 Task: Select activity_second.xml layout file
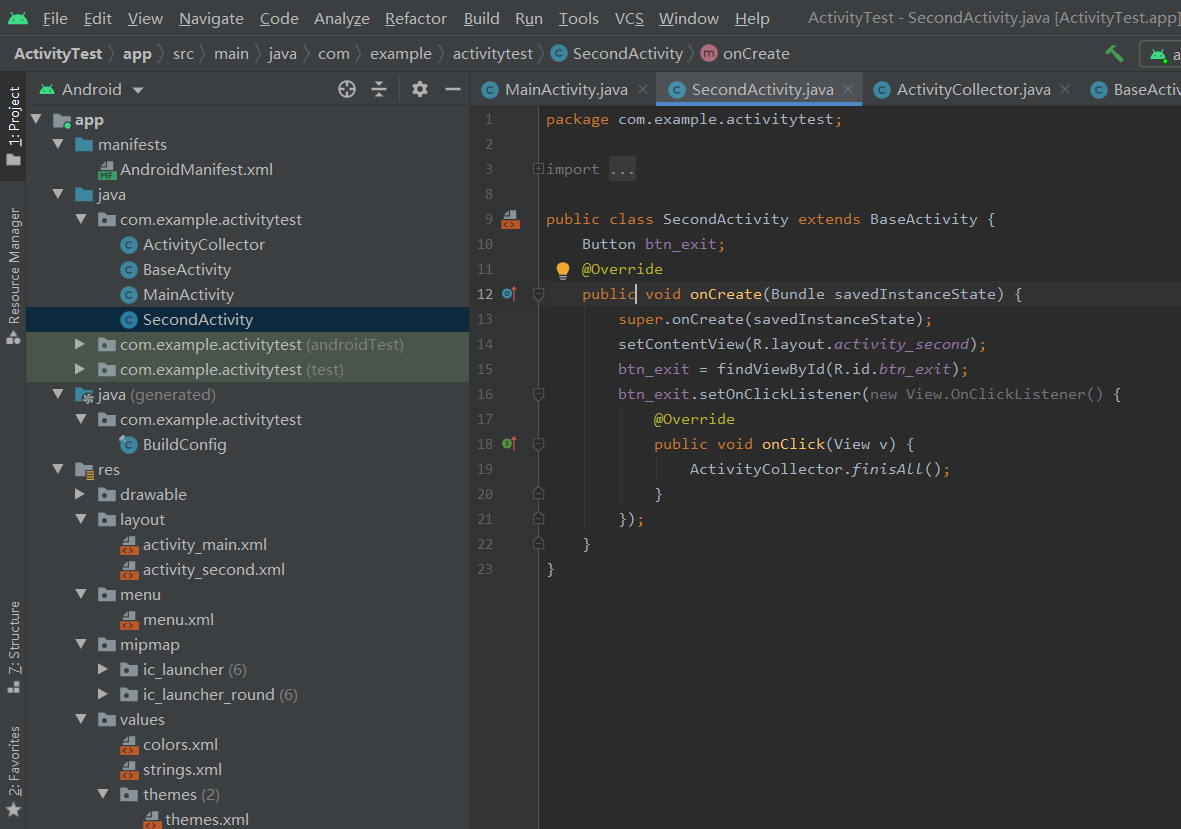click(213, 569)
